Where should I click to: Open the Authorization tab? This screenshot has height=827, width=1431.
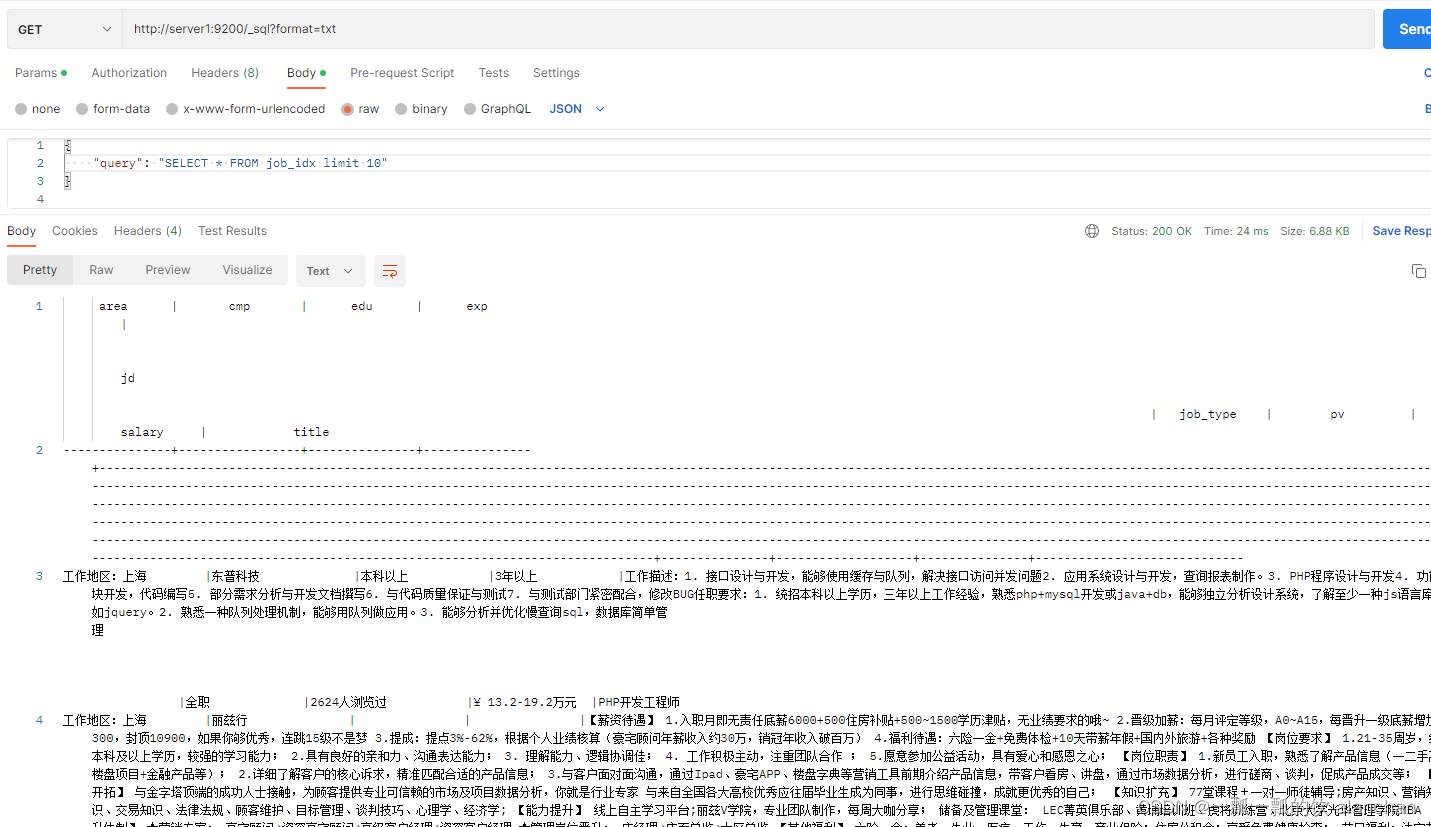click(x=129, y=73)
